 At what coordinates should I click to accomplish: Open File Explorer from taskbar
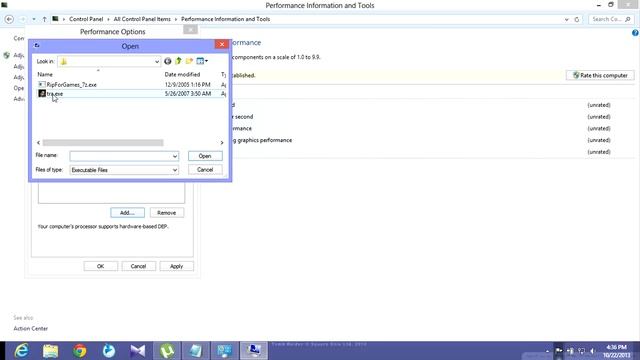[51, 351]
